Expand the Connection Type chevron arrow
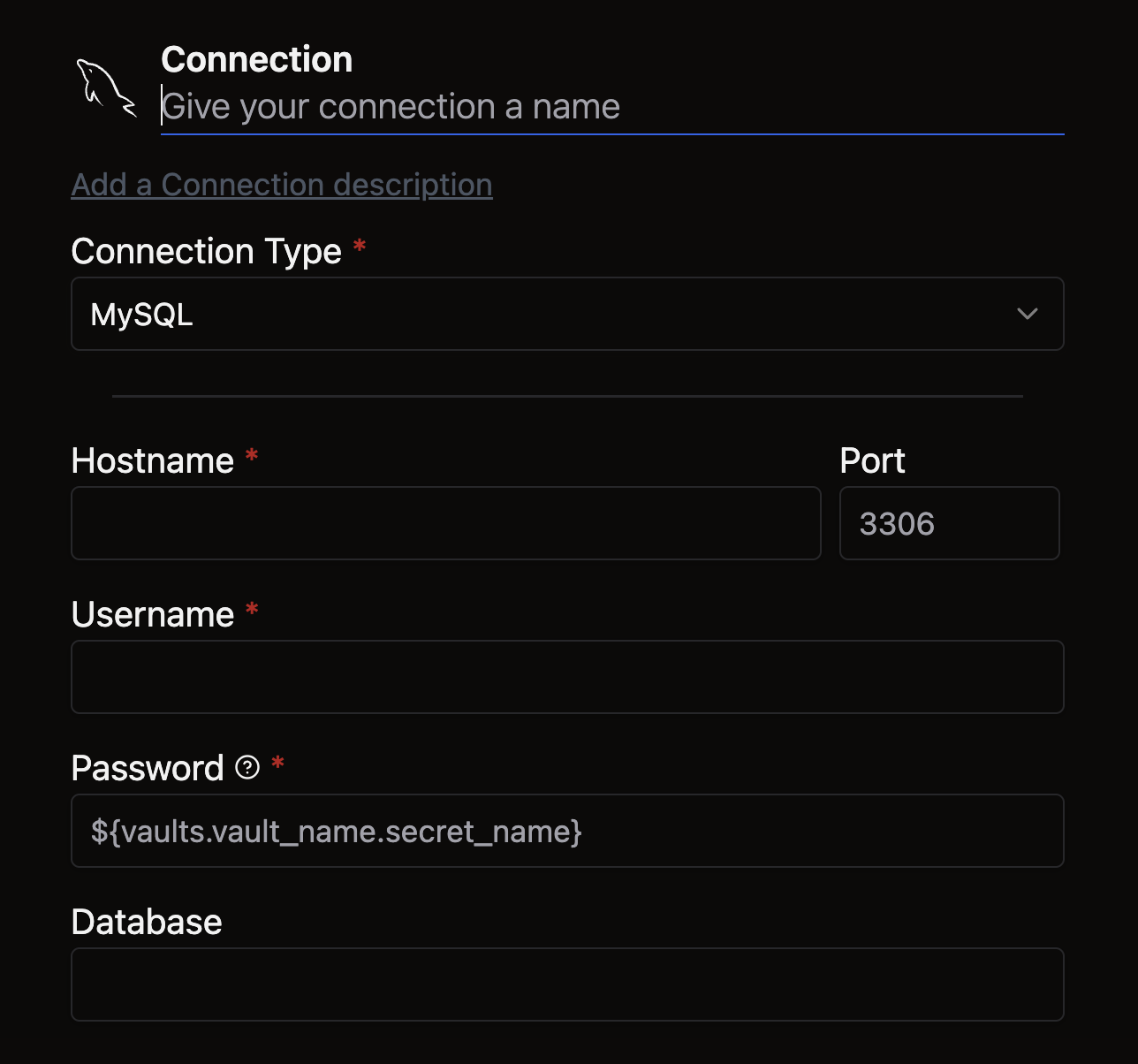 click(x=1027, y=314)
